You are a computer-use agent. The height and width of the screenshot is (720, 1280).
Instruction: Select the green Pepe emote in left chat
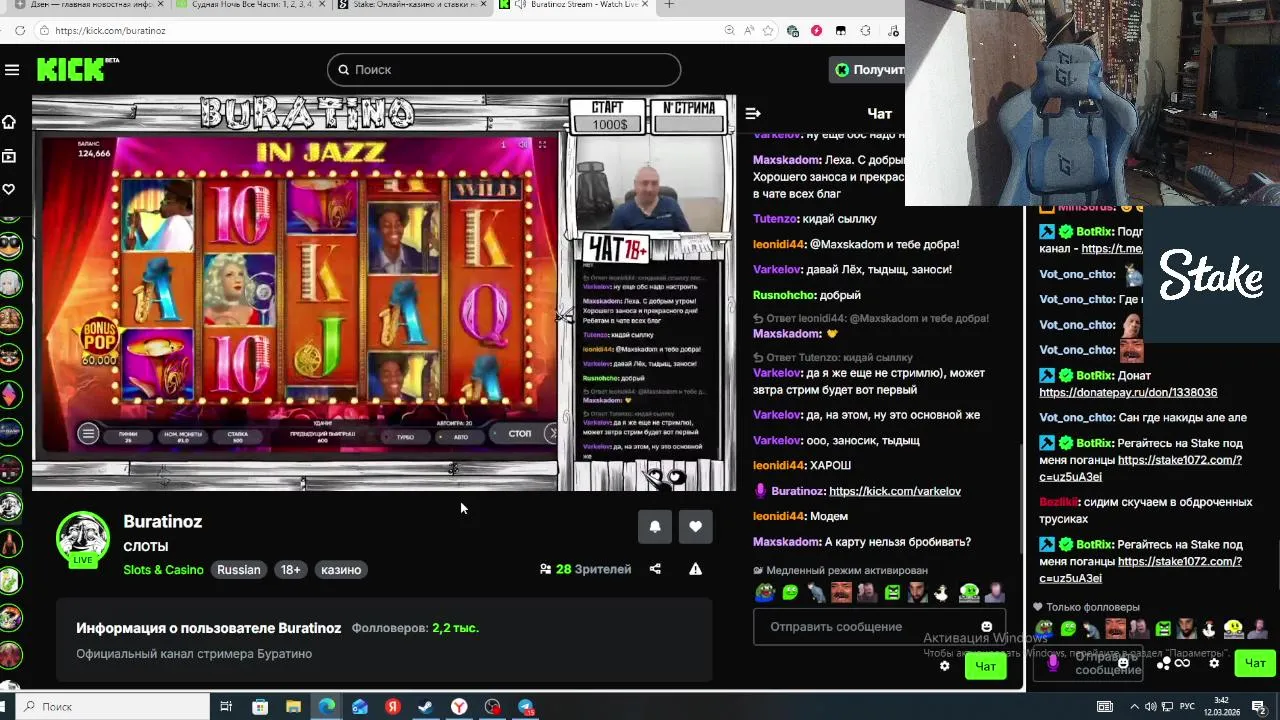click(x=765, y=592)
